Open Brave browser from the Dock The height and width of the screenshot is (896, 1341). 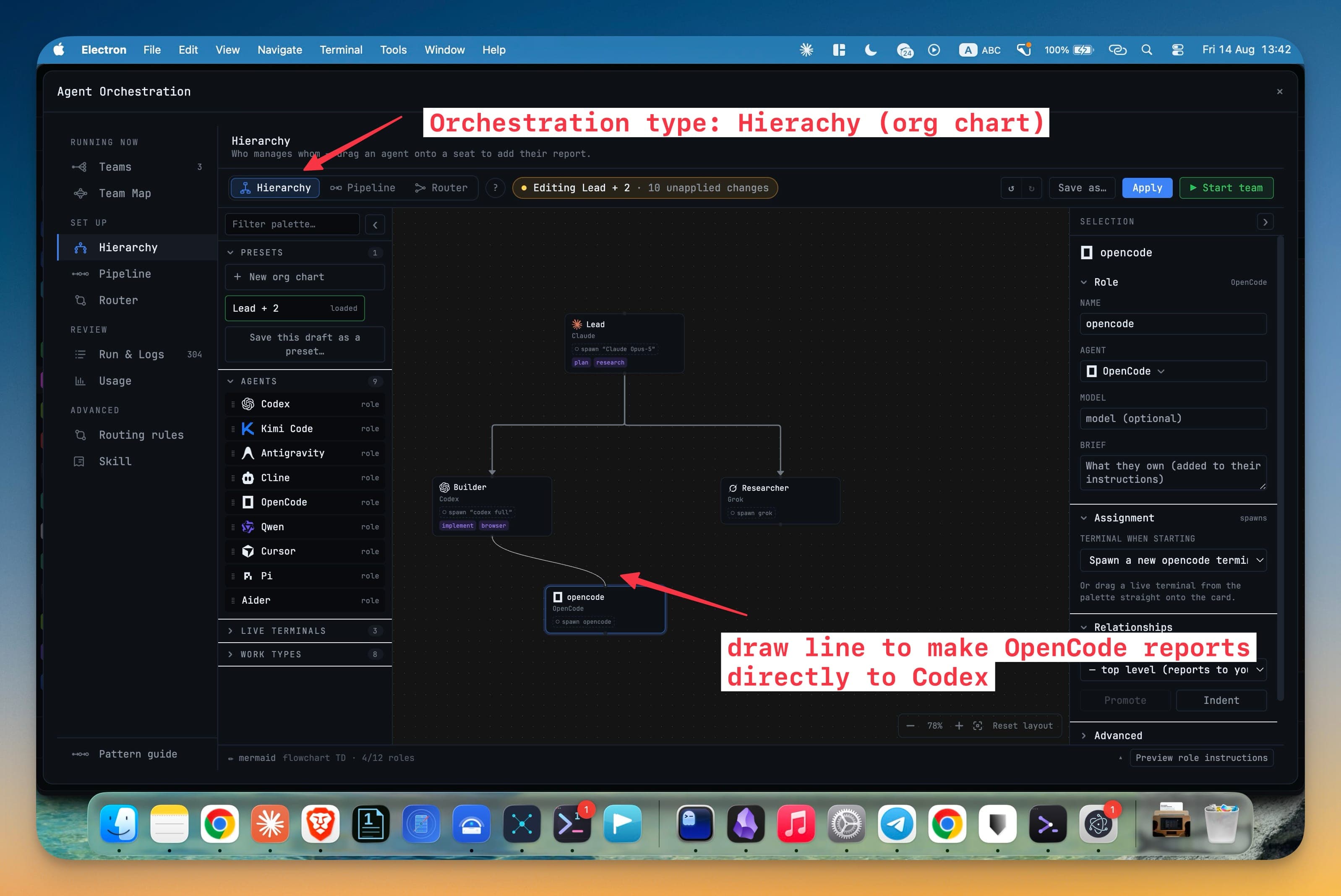(x=320, y=824)
